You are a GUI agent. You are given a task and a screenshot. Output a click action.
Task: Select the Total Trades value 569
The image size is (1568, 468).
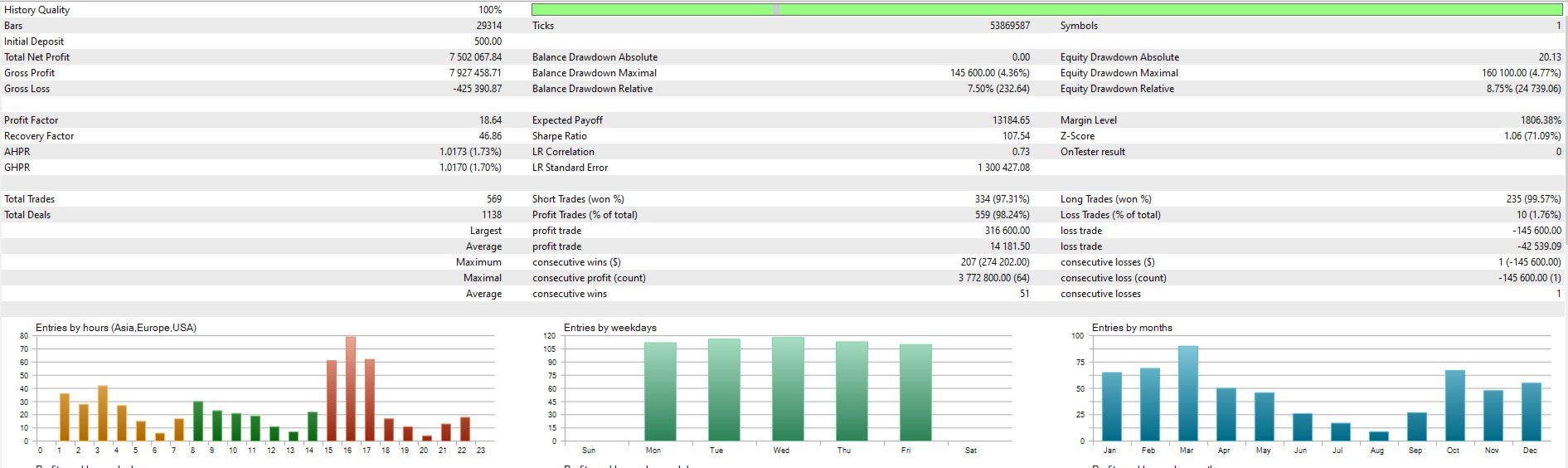[x=494, y=199]
